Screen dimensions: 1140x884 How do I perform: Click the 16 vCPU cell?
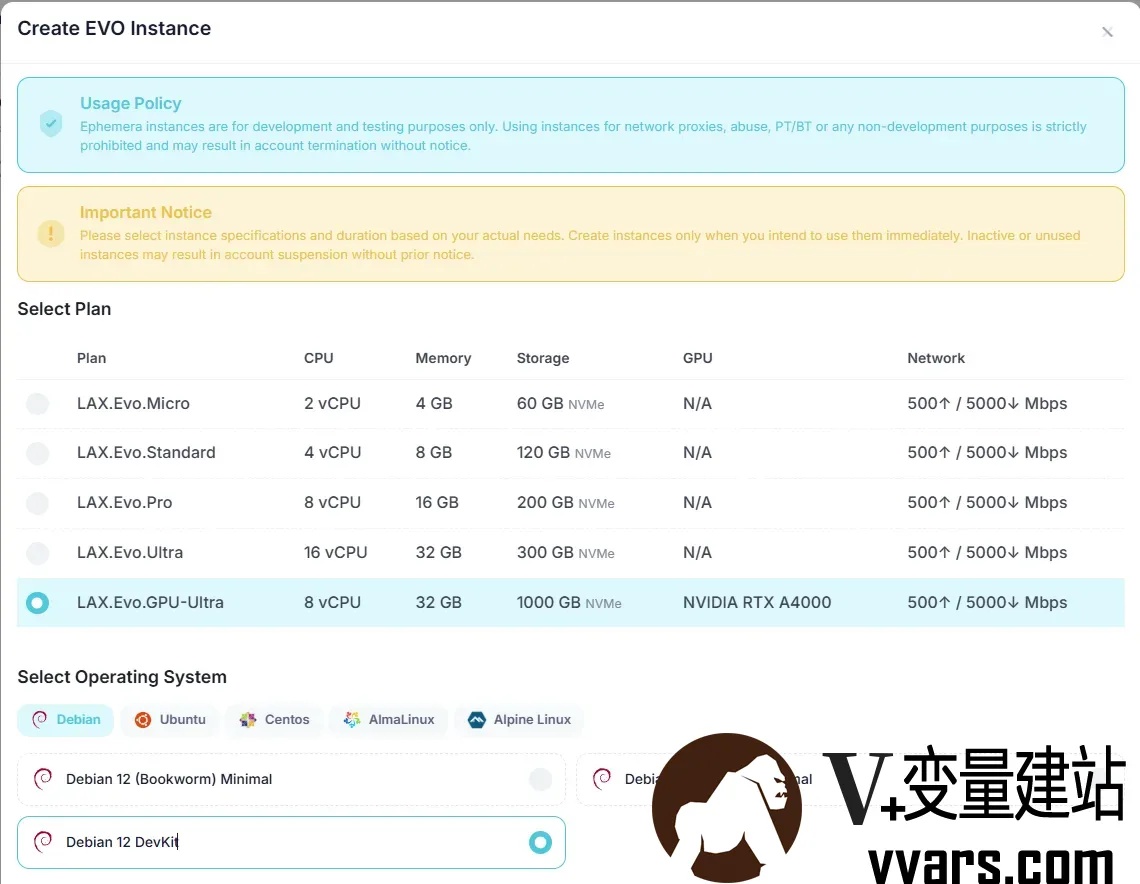click(335, 553)
